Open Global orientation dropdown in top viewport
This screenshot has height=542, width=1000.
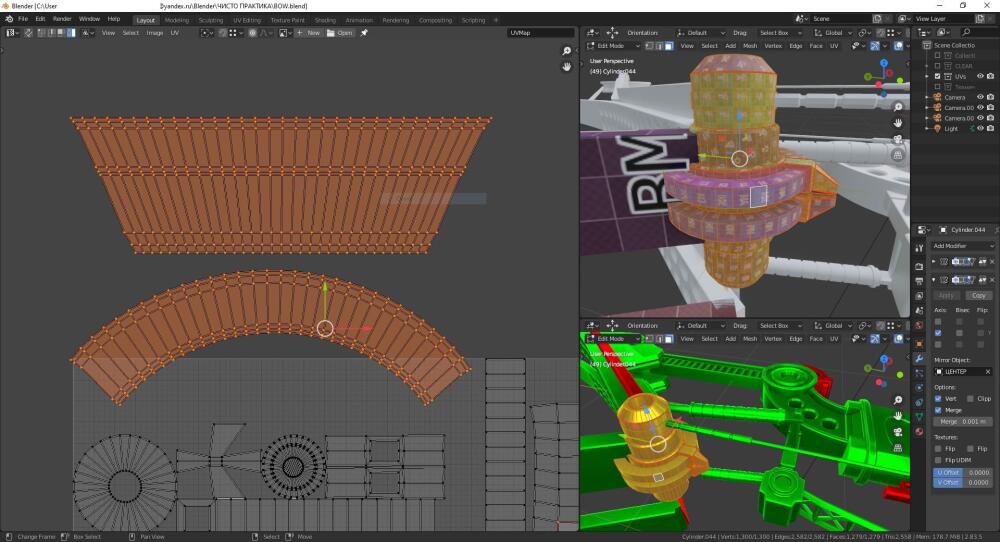834,33
